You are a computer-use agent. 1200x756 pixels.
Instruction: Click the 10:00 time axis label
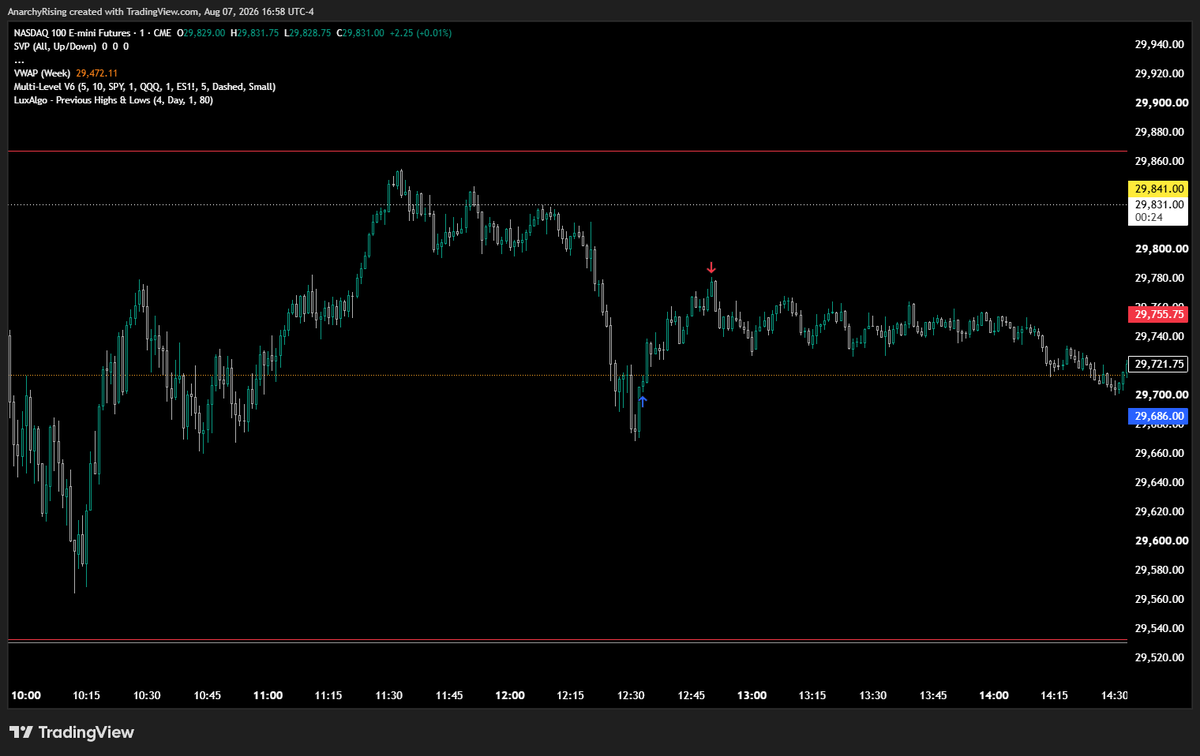(x=25, y=695)
